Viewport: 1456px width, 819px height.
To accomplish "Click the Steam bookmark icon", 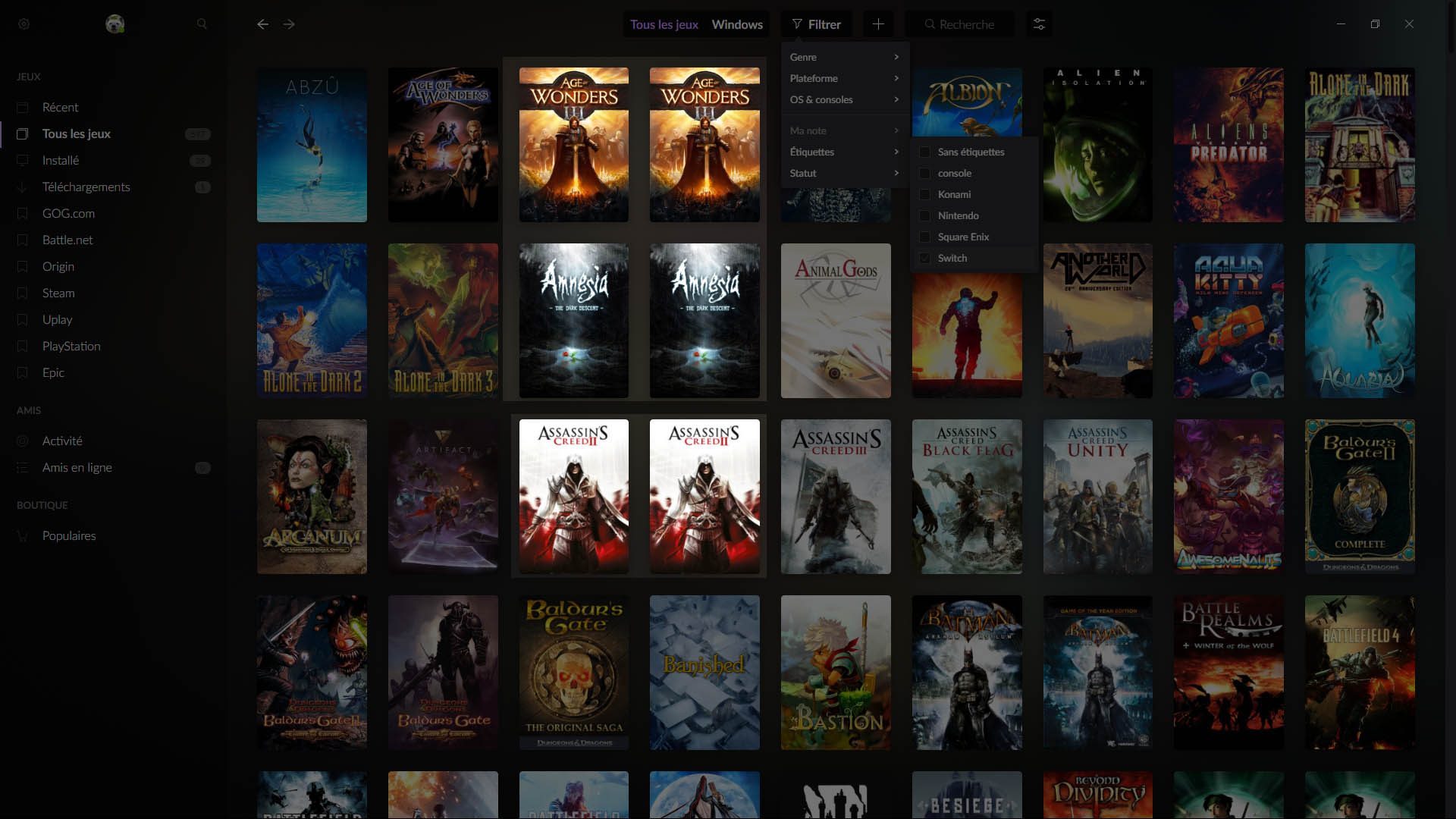I will point(23,293).
